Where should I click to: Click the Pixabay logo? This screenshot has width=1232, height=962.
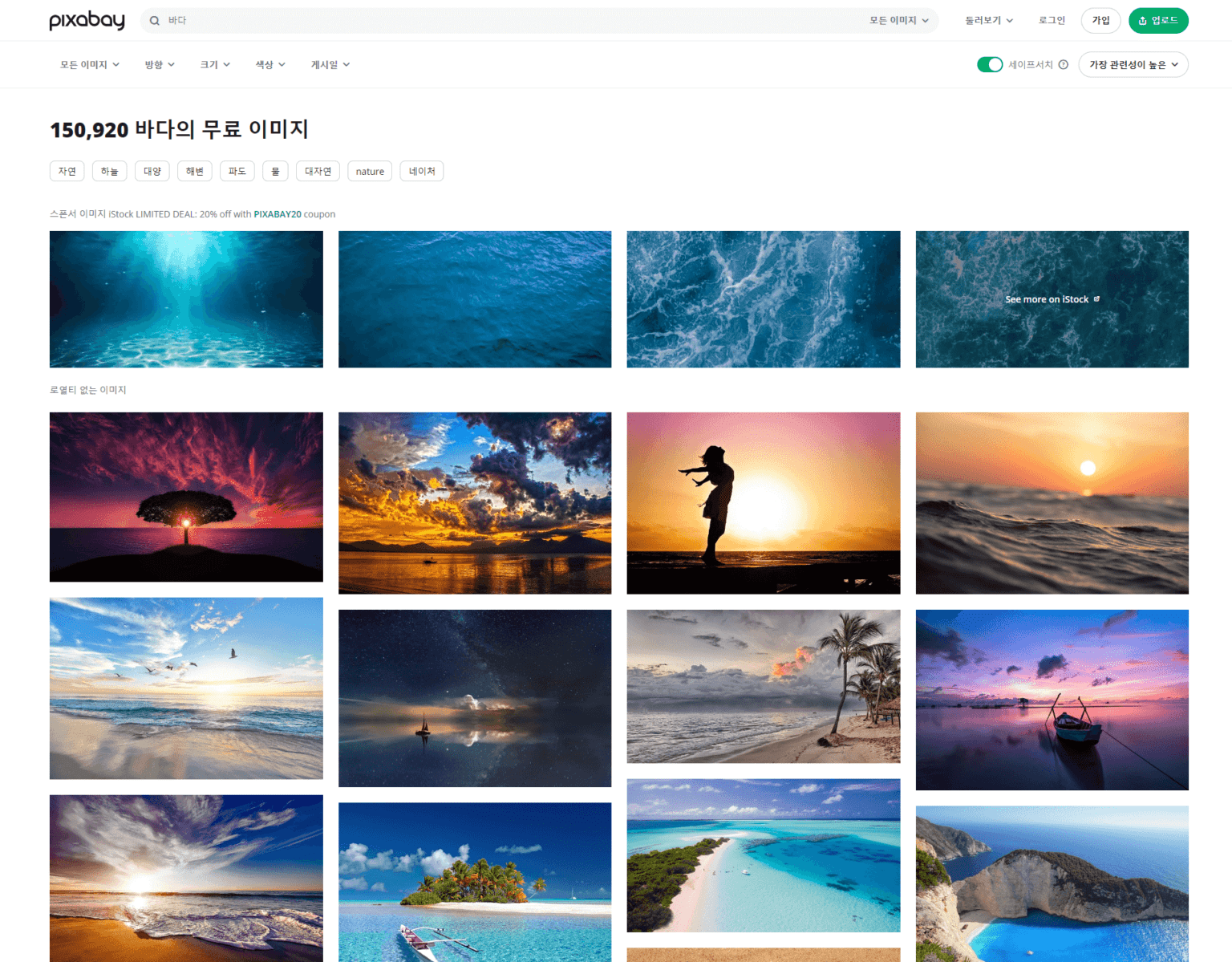pos(87,20)
